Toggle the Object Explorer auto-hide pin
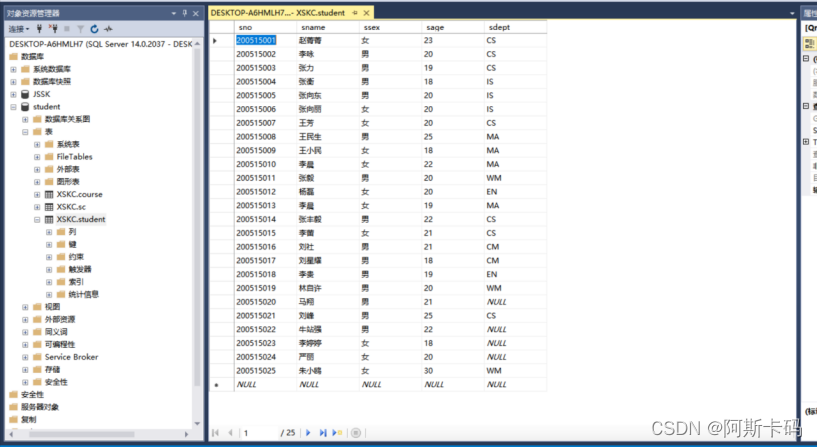The image size is (817, 447). [x=184, y=13]
